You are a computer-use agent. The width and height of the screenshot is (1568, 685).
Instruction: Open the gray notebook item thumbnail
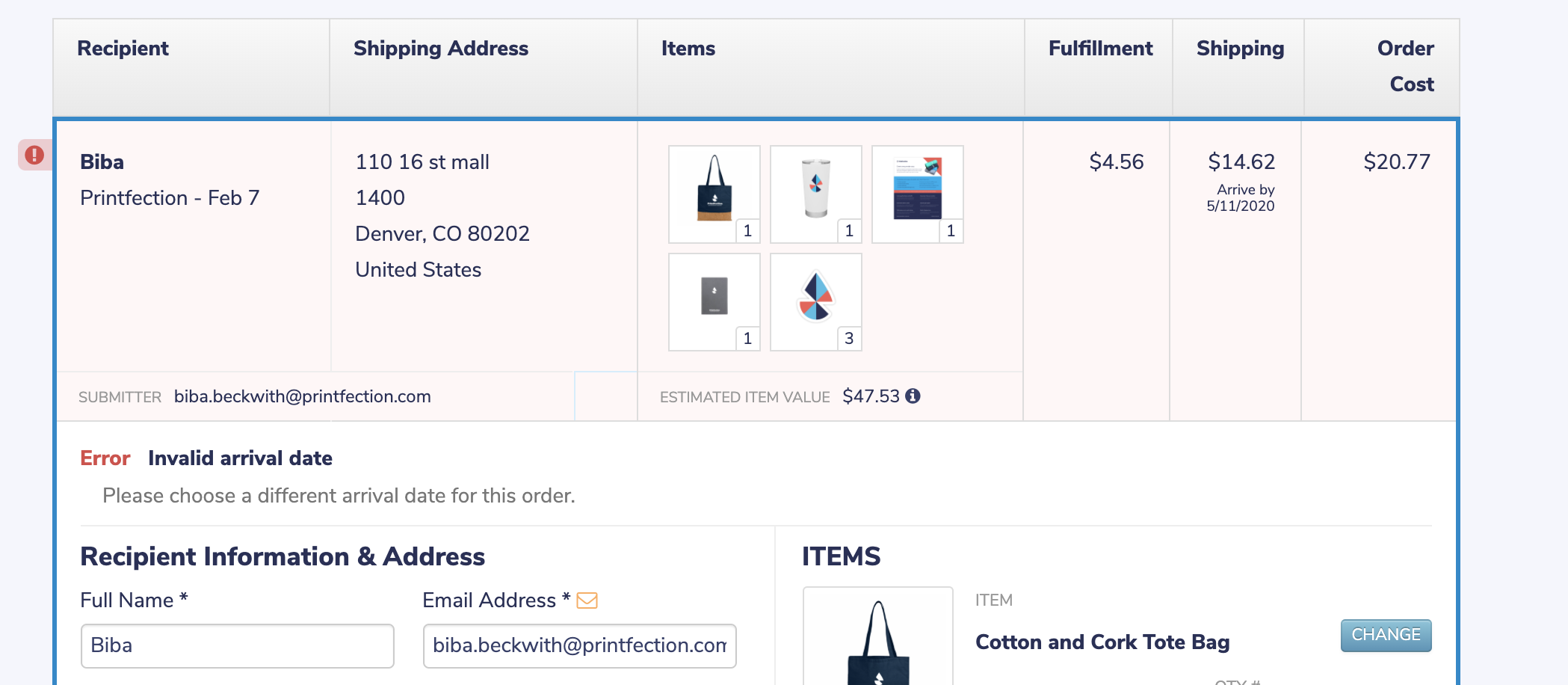[714, 301]
